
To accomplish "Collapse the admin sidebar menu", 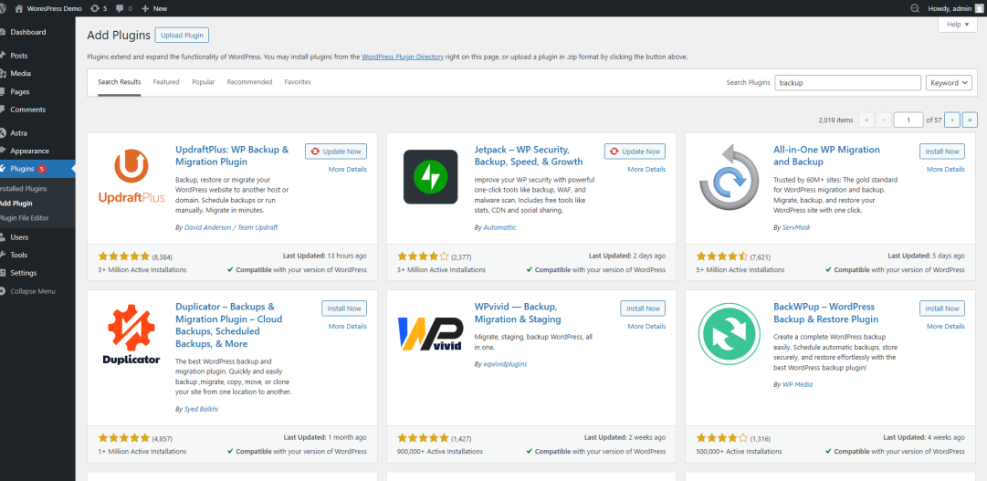I will coord(31,291).
